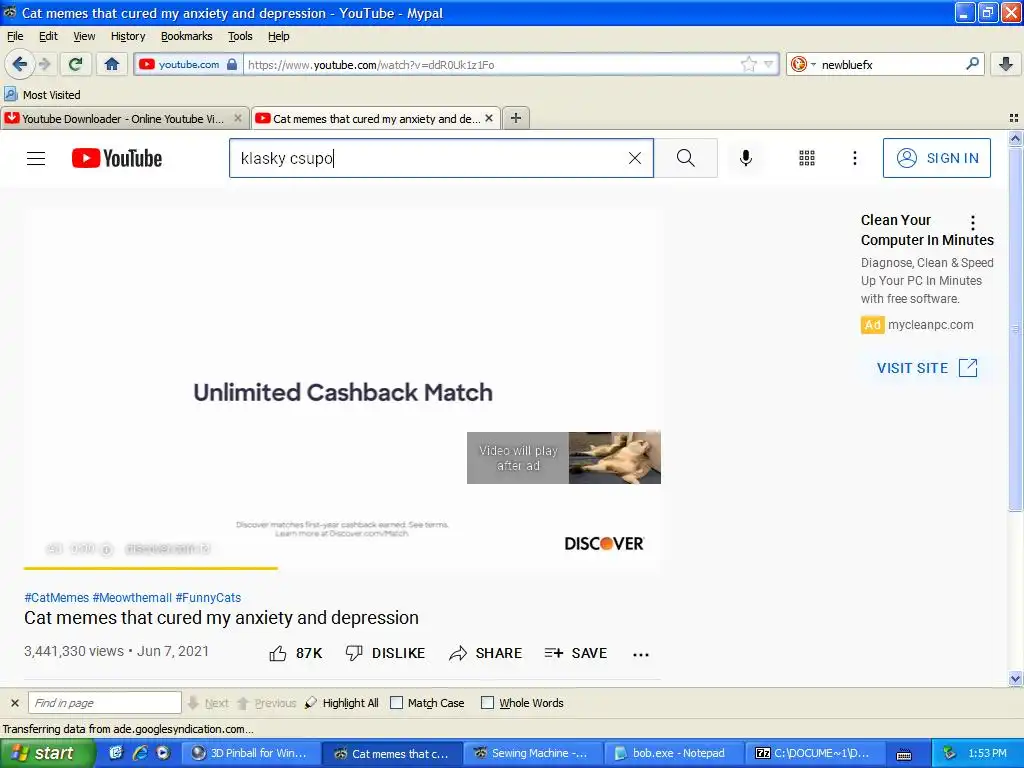This screenshot has height=768, width=1024.
Task: Open the Tools menu
Action: tap(240, 36)
